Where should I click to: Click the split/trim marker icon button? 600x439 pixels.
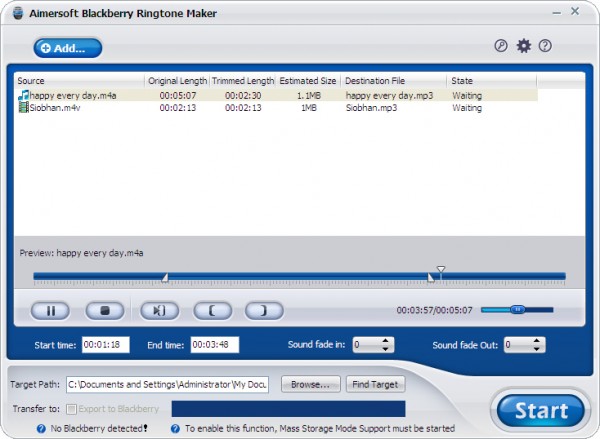coord(158,310)
